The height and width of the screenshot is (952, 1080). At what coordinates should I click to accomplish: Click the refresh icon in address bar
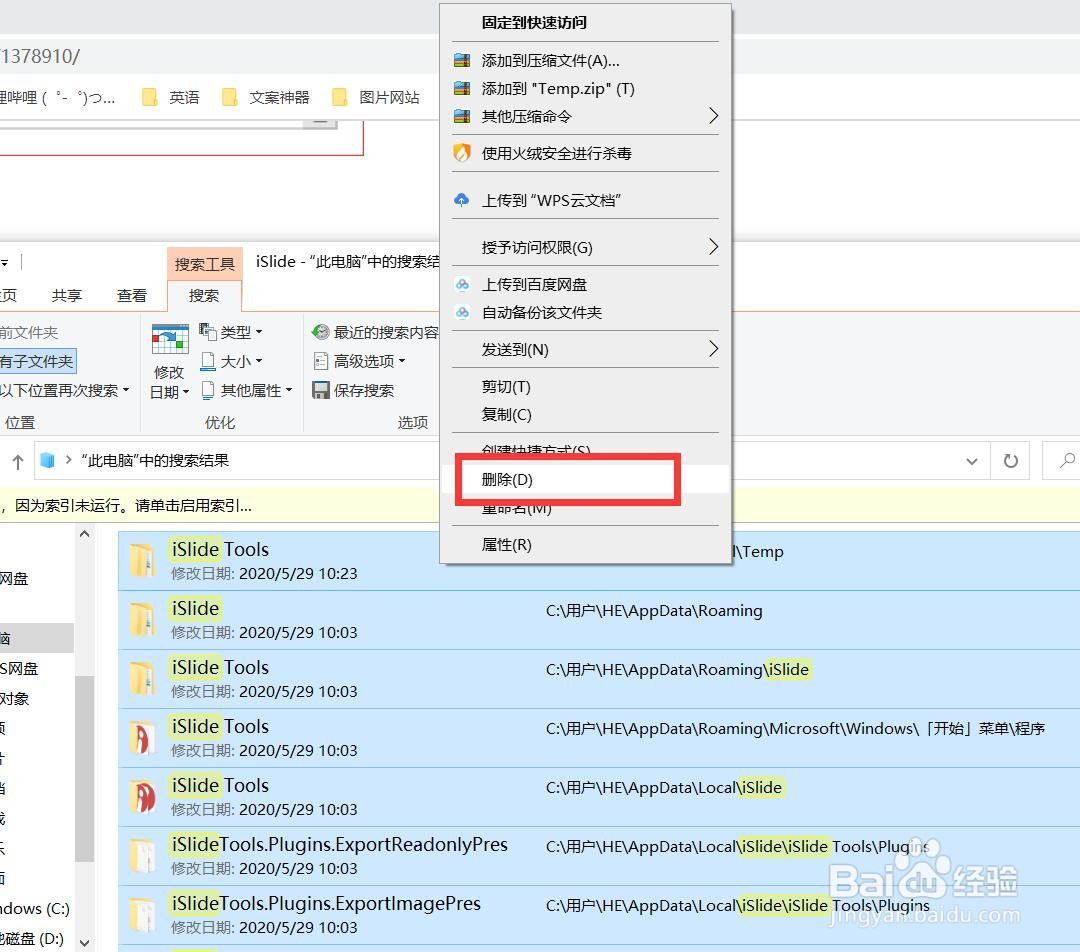pos(1010,461)
